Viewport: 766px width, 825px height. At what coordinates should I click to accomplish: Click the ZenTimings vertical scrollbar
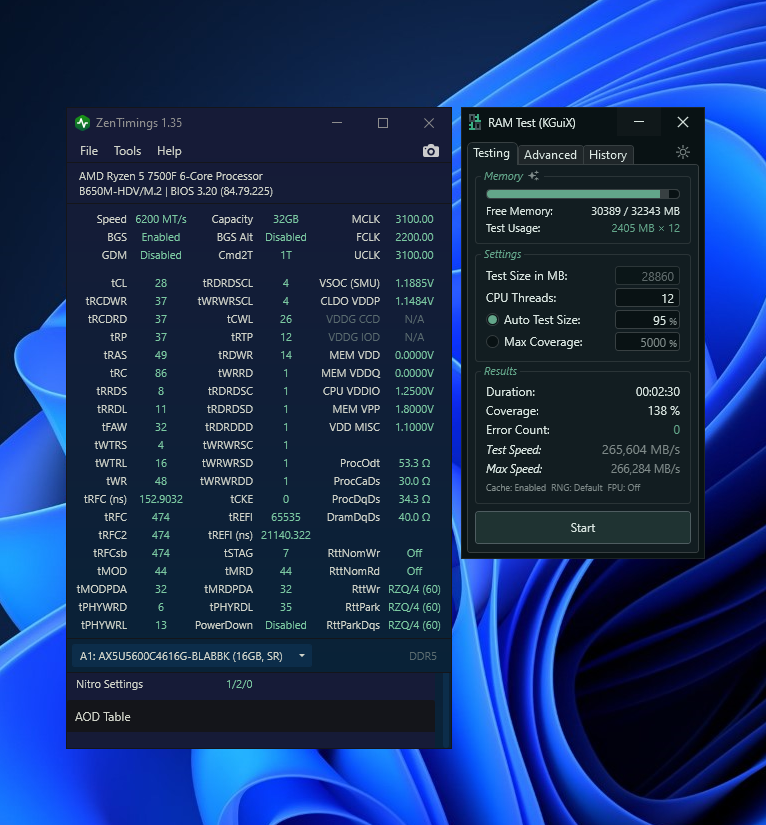point(446,709)
